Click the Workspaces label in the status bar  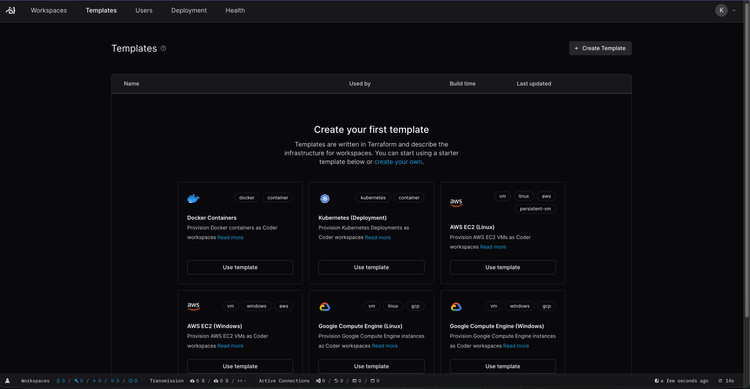(x=35, y=381)
